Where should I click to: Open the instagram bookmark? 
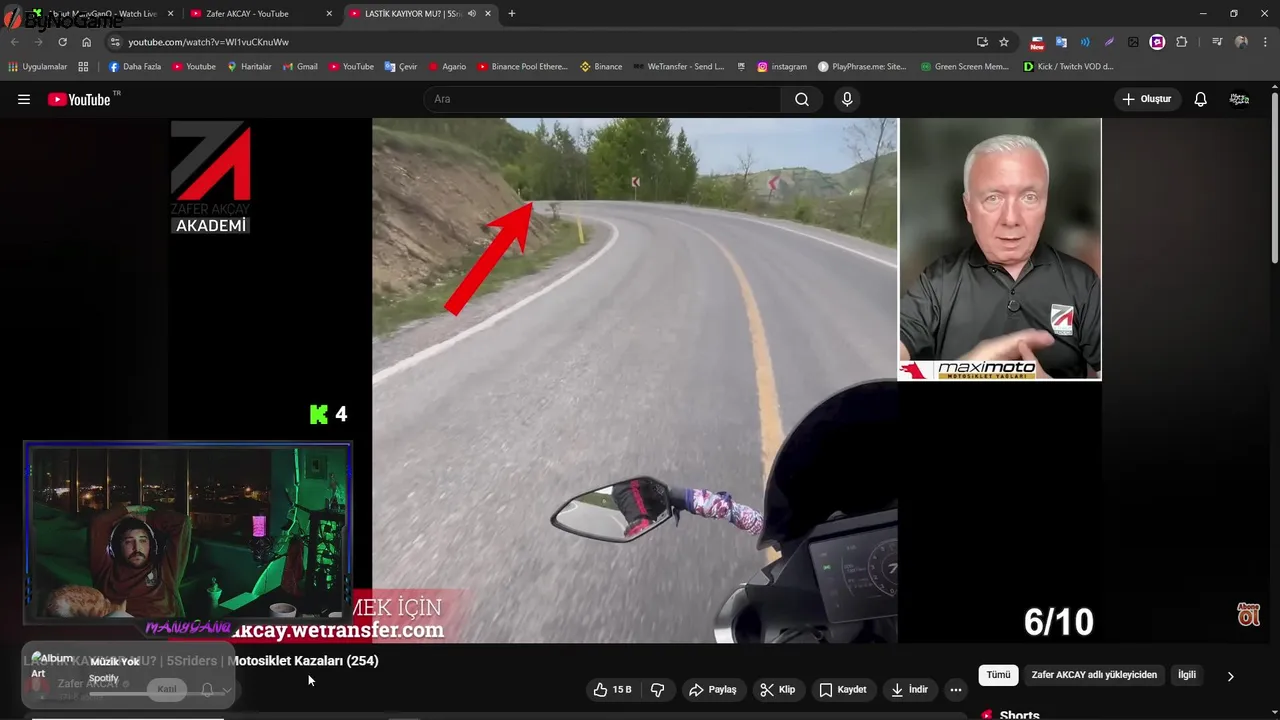click(782, 67)
